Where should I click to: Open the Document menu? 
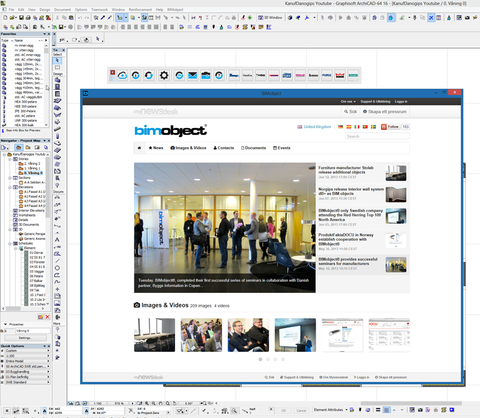62,10
